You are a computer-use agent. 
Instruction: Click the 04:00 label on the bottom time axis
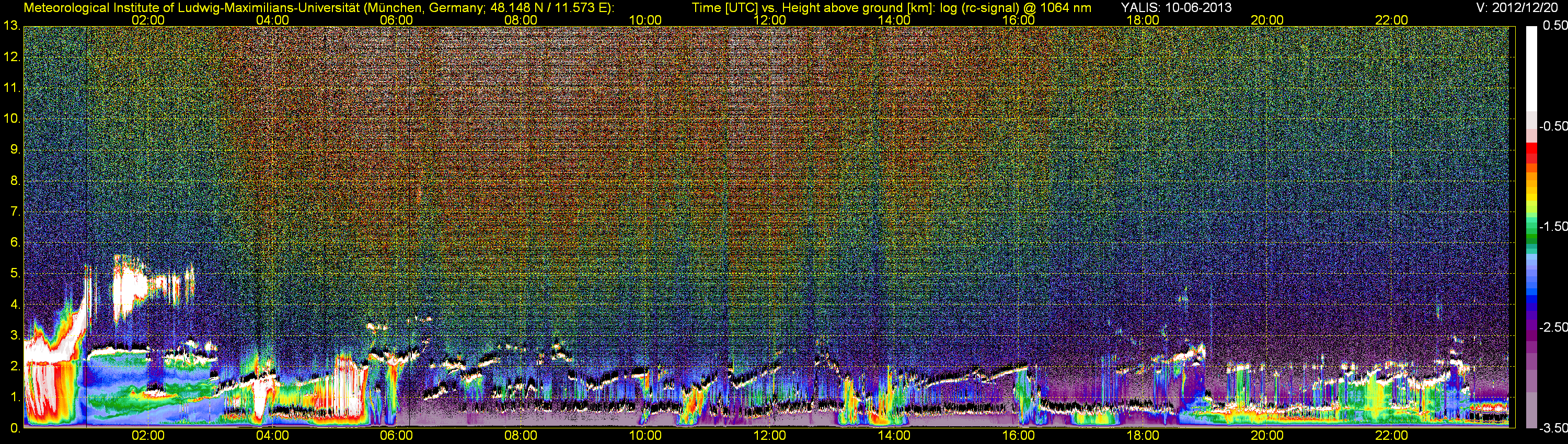pyautogui.click(x=272, y=436)
